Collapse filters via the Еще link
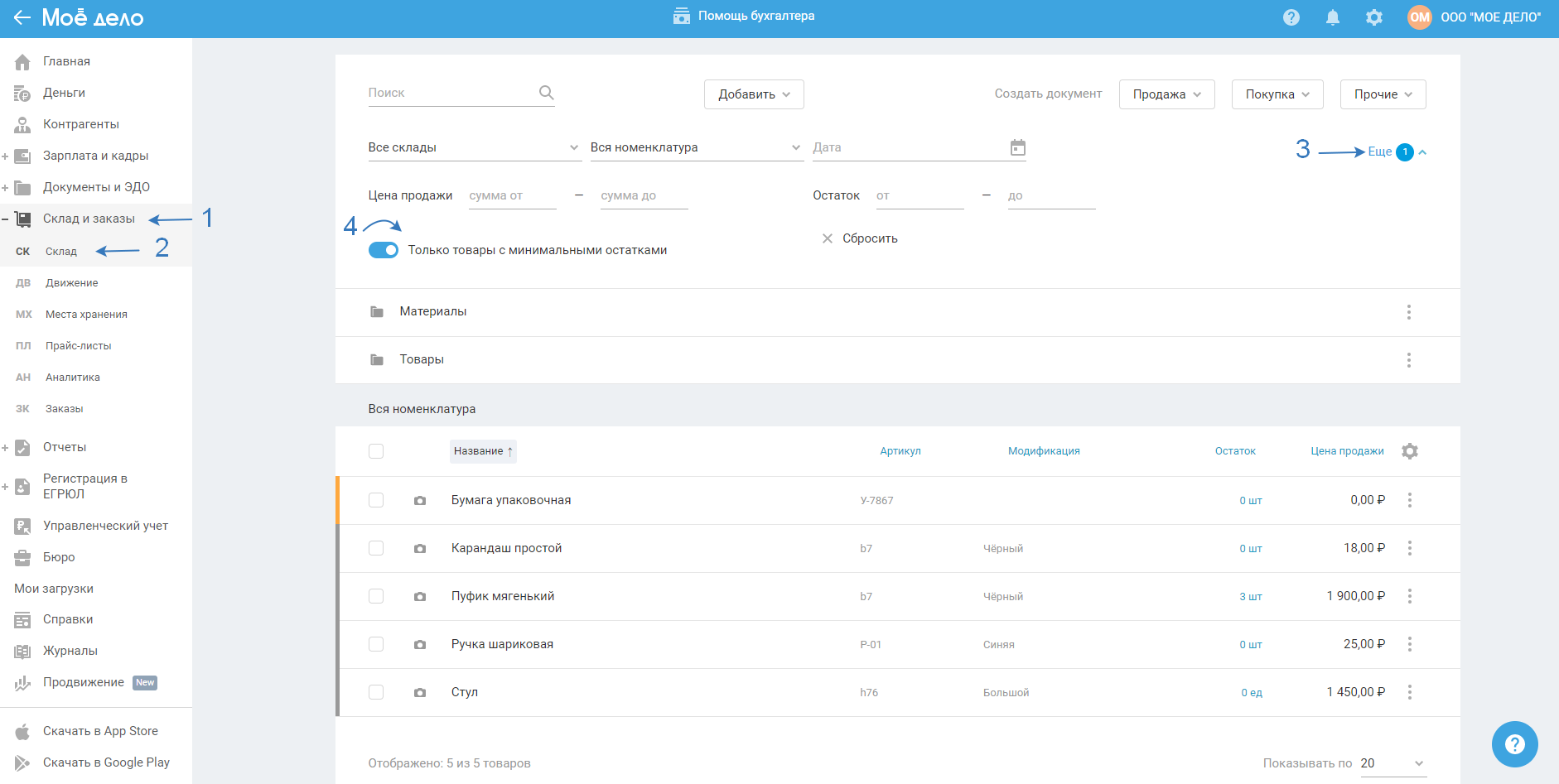This screenshot has width=1559, height=784. tap(1379, 152)
